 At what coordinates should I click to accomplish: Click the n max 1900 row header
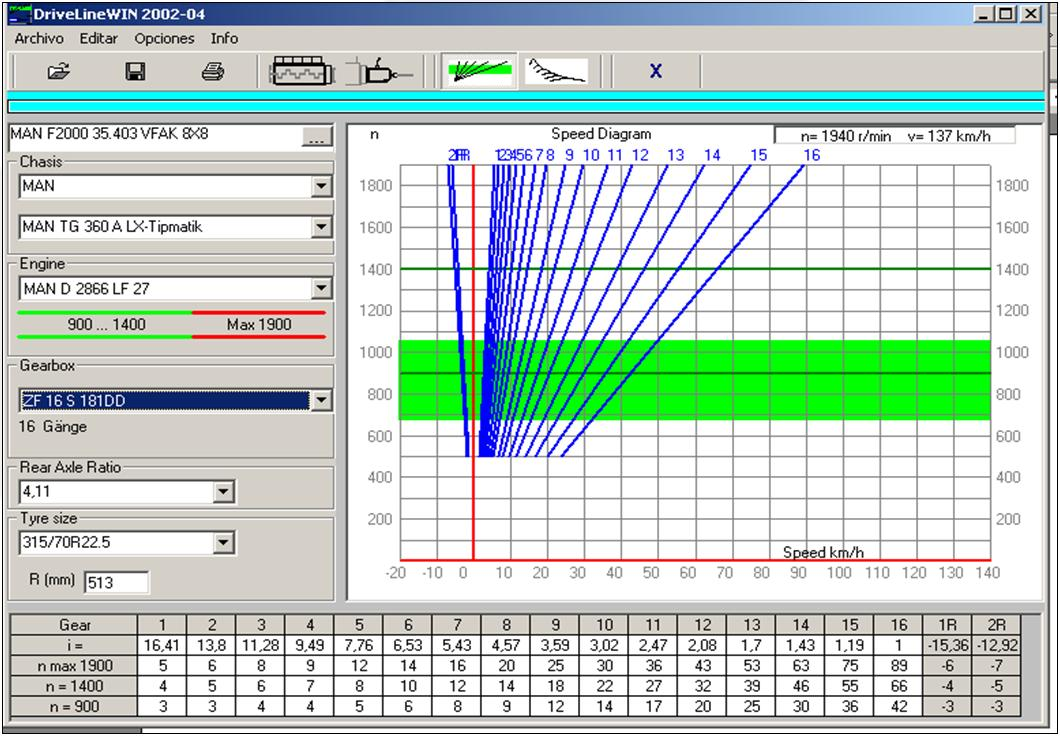(74, 666)
